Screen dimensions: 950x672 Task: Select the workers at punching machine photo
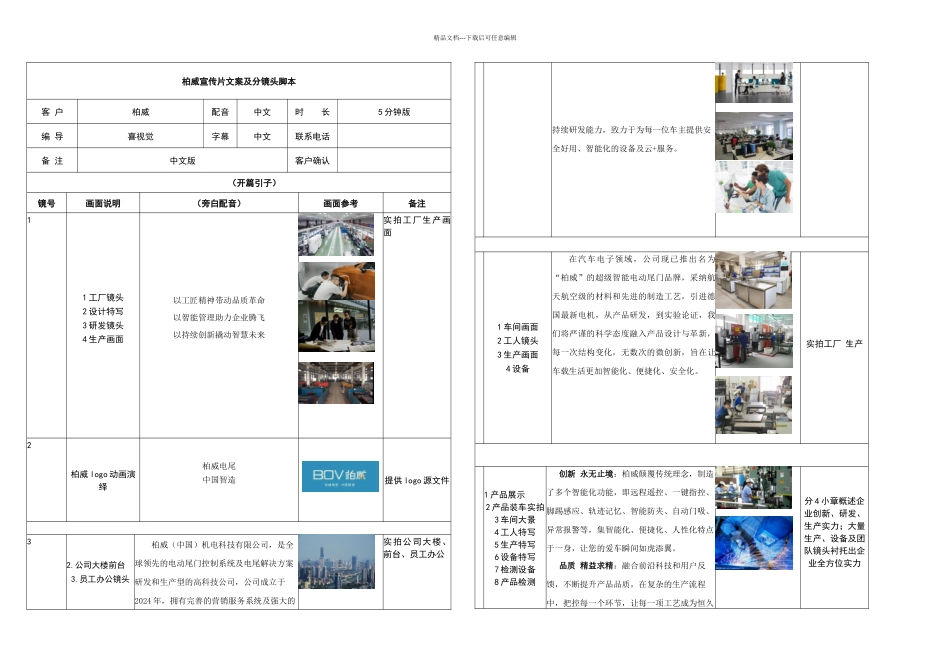tap(754, 404)
